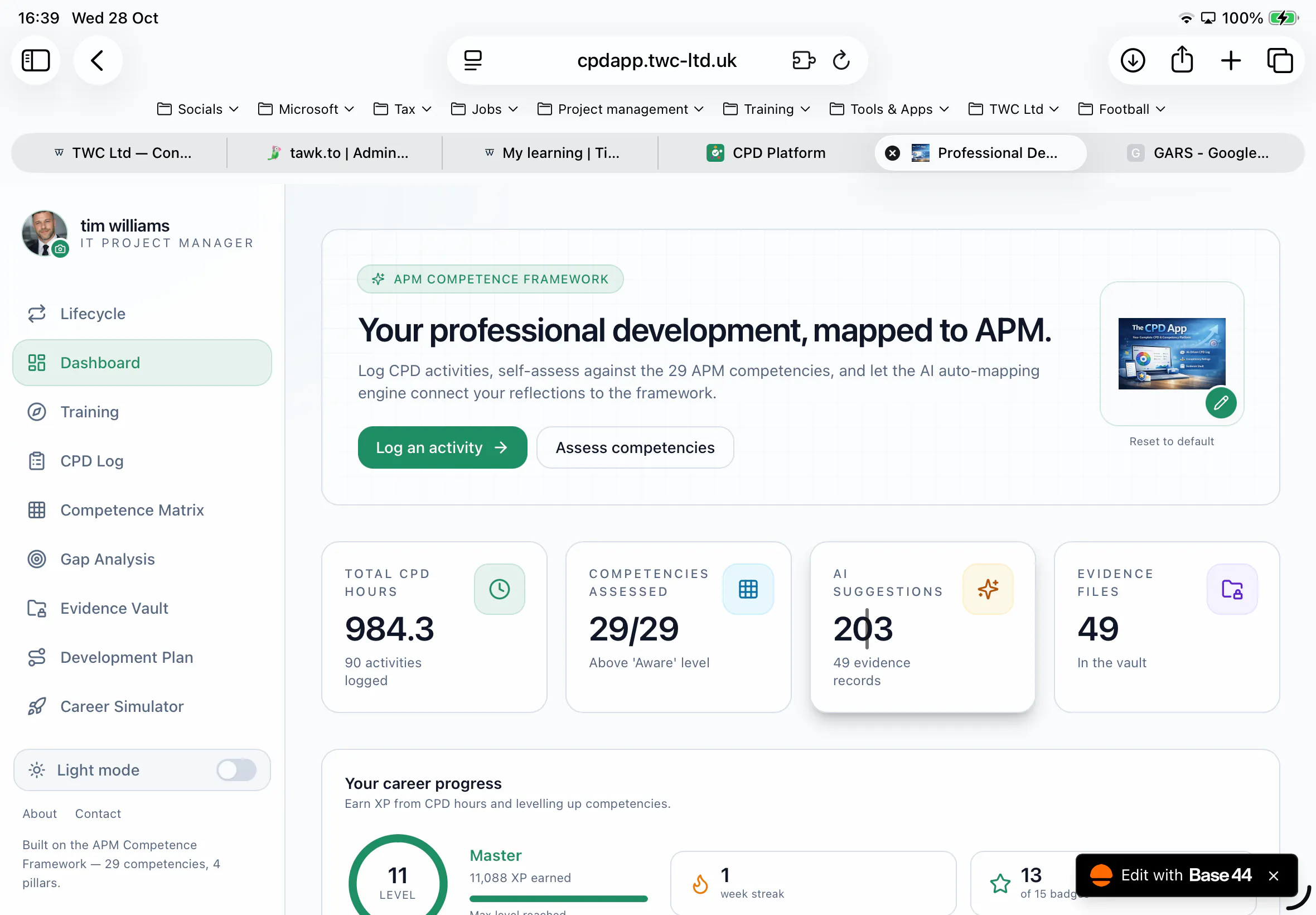Expand the Football bookmarks folder
This screenshot has height=915, width=1316.
(x=1122, y=109)
